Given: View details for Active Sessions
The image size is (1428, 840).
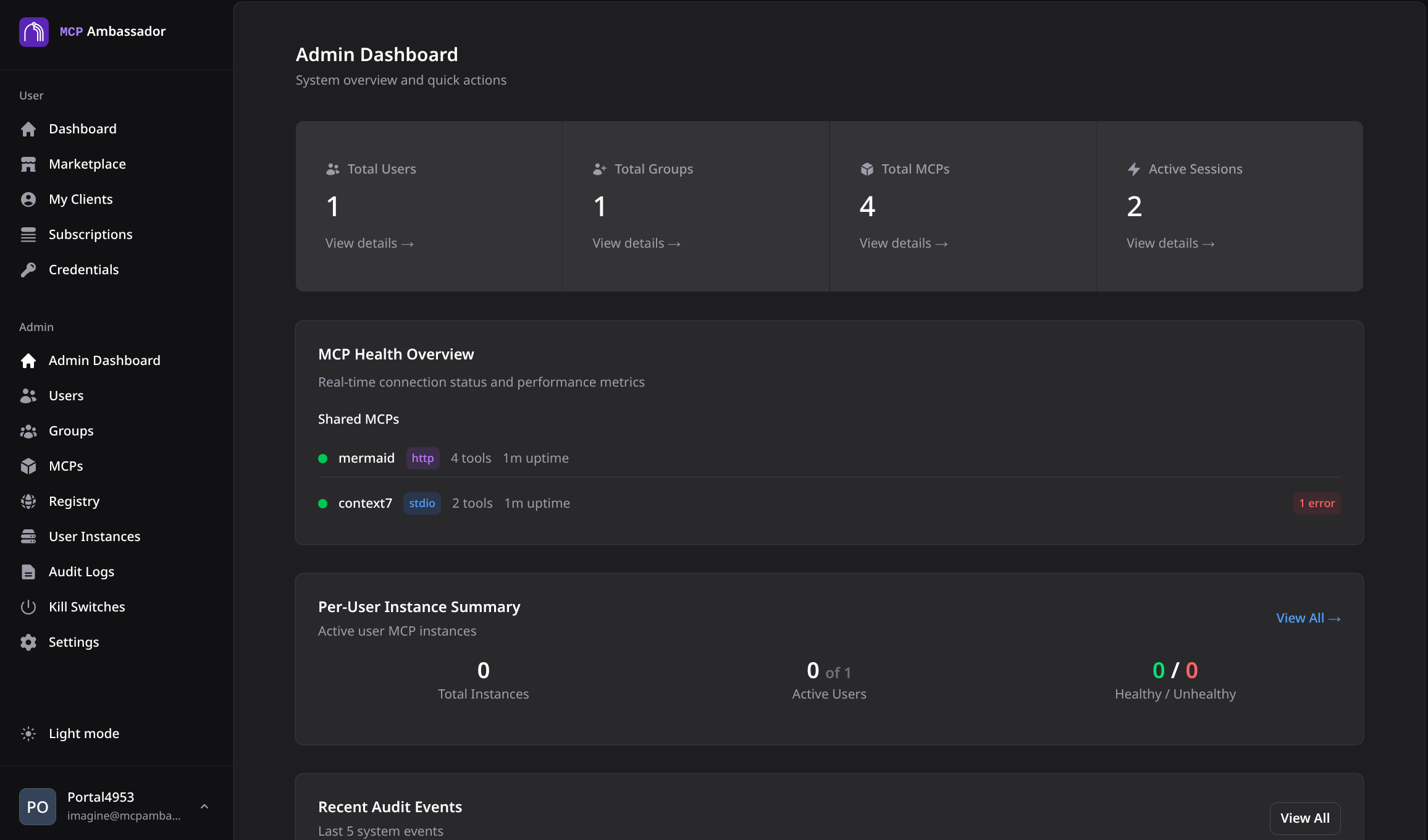Looking at the screenshot, I should (x=1170, y=243).
